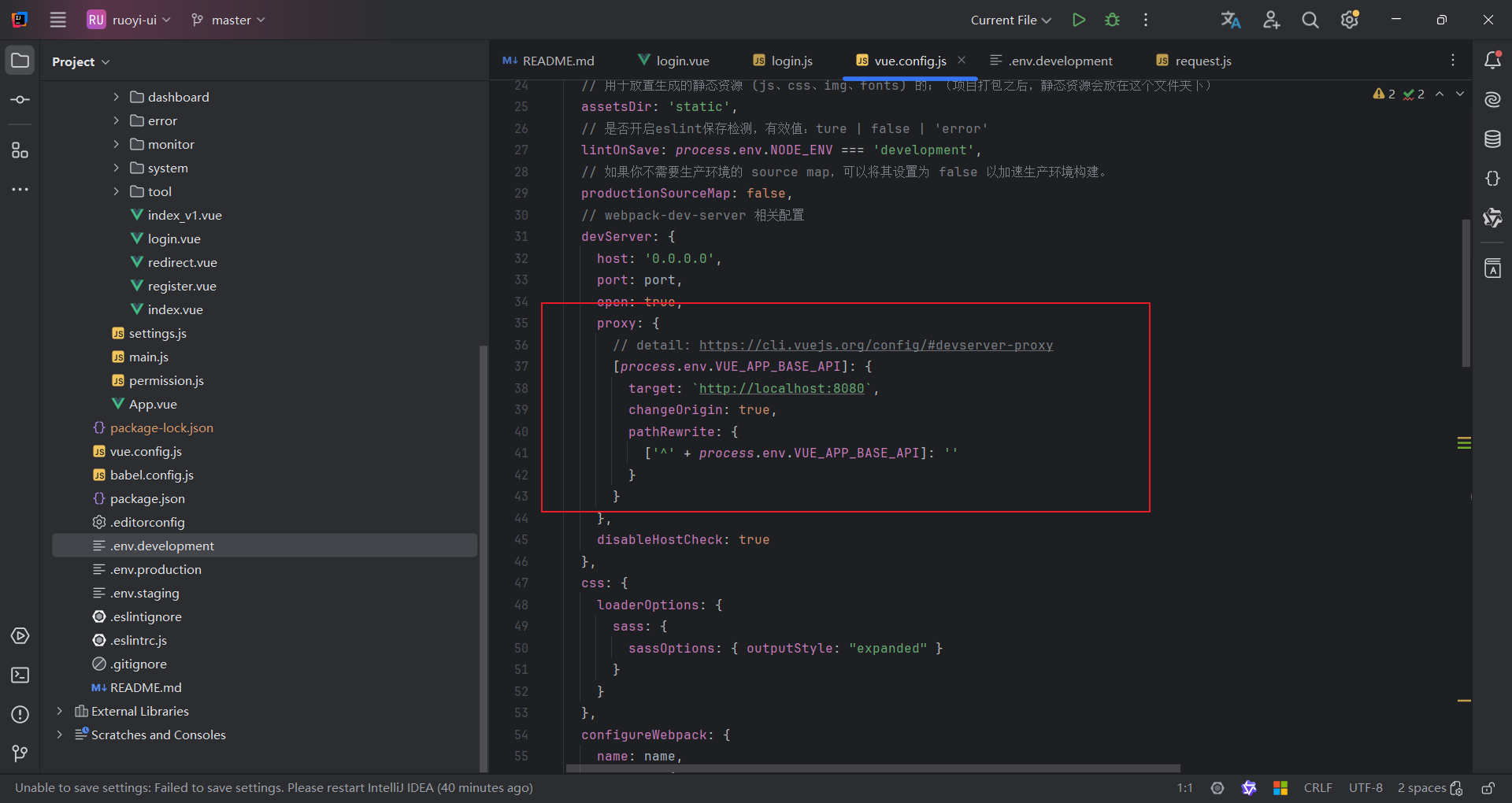Viewport: 1512px width, 803px height.
Task: Expand the tool folder
Action: click(x=116, y=191)
